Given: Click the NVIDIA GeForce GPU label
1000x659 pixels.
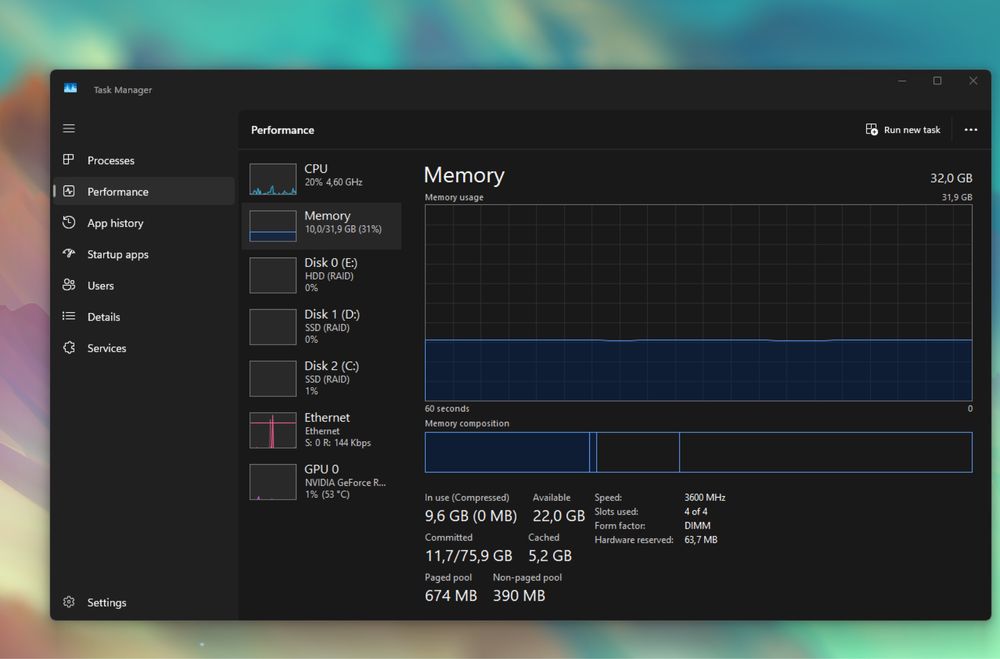Looking at the screenshot, I should click(x=345, y=482).
